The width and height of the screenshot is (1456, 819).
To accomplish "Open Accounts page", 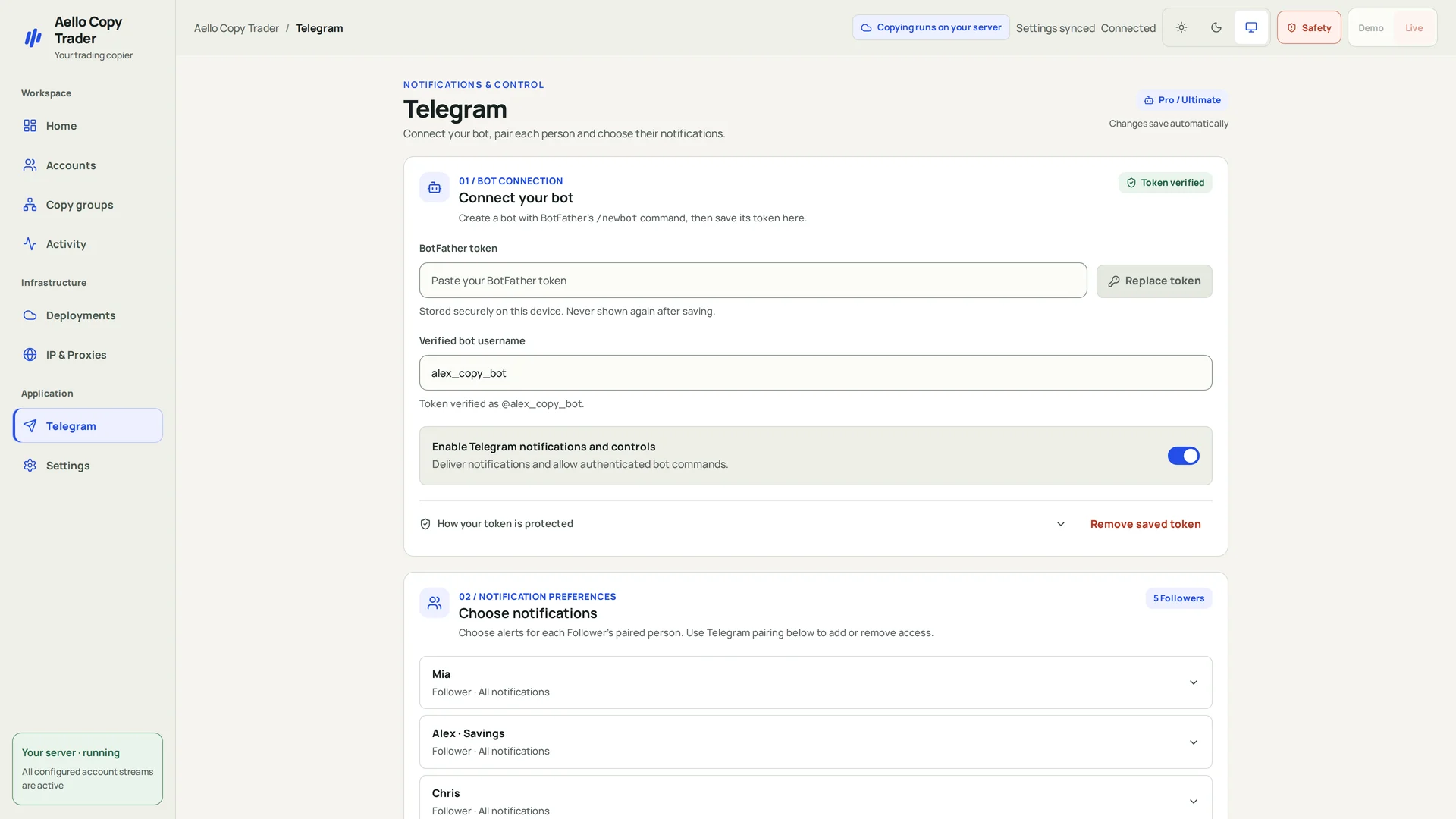I will (87, 165).
